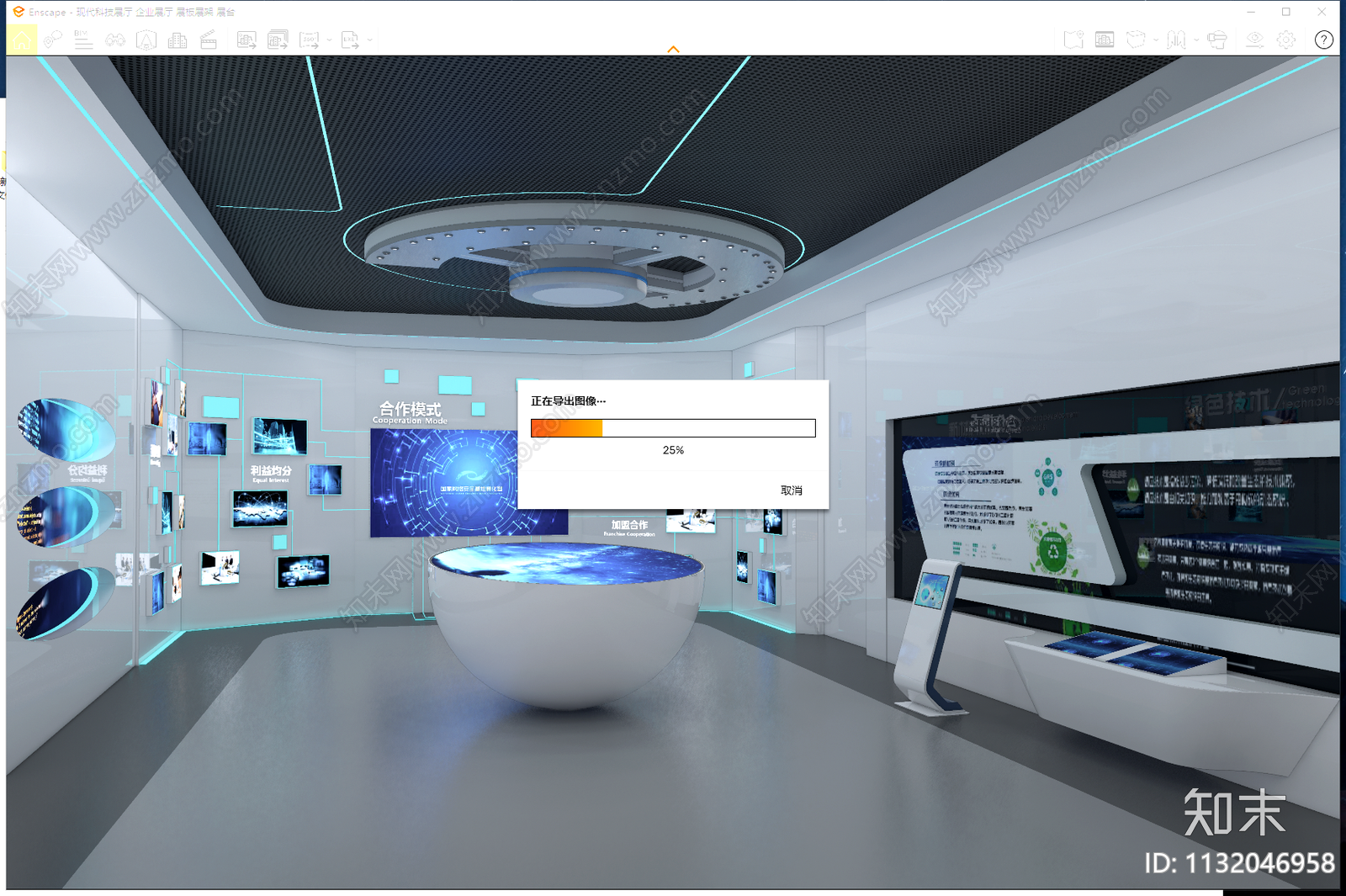Image resolution: width=1346 pixels, height=896 pixels.
Task: Open Visual Settings eye icon
Action: tap(1254, 40)
